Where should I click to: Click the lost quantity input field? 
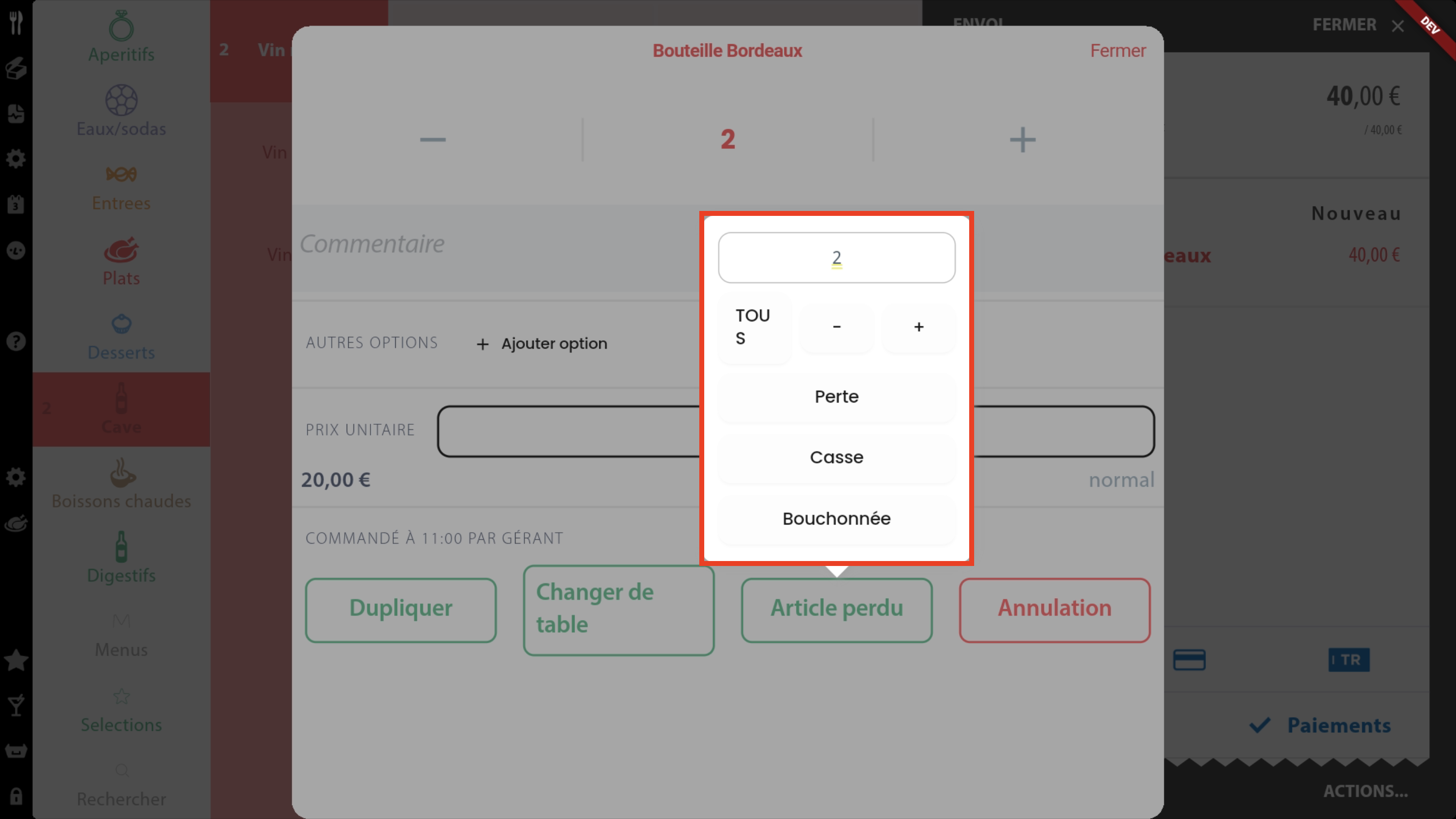(836, 258)
